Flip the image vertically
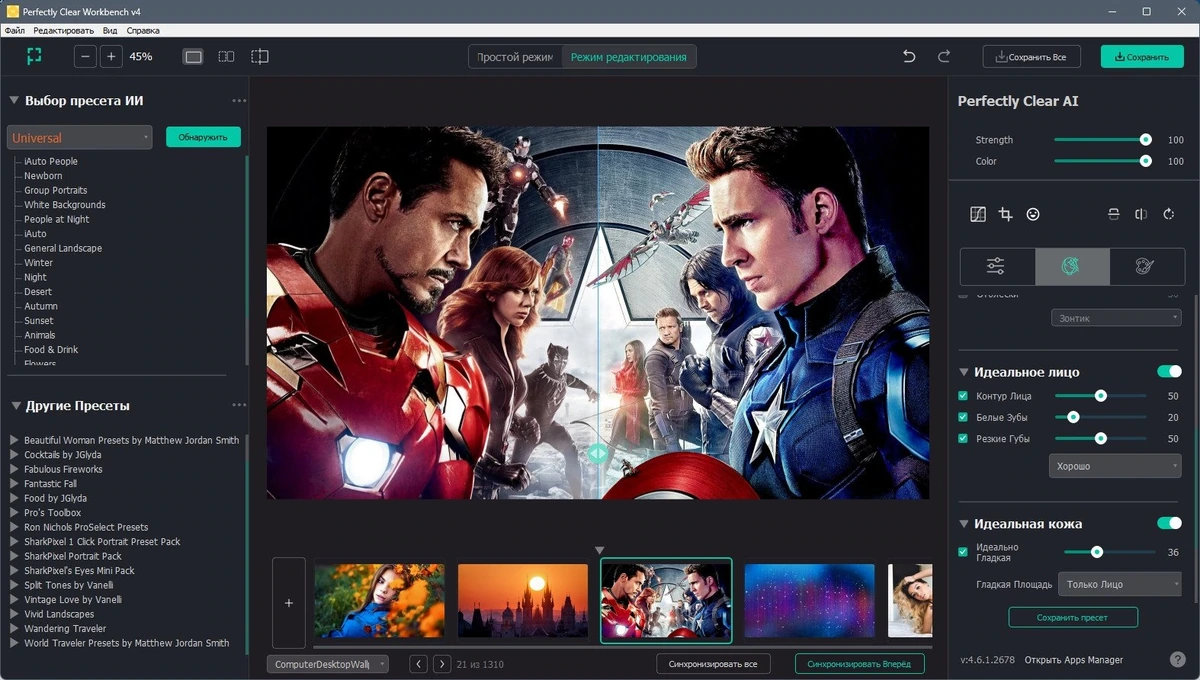Screen dimensions: 1200x680 pos(1113,214)
